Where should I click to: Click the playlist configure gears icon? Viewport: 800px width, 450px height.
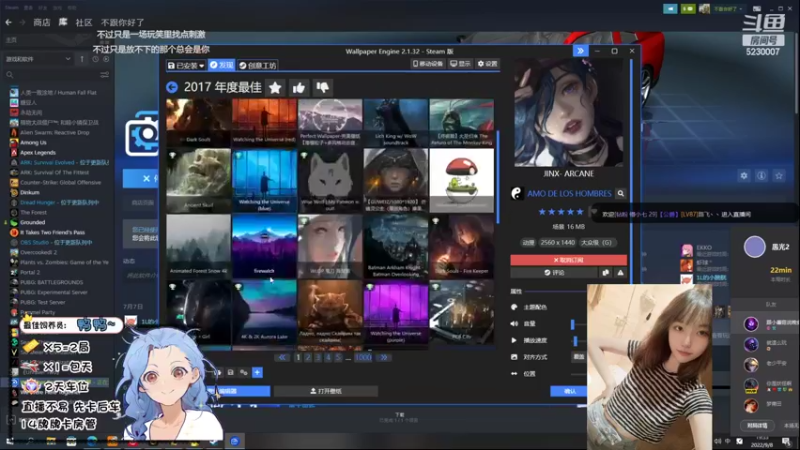click(244, 372)
